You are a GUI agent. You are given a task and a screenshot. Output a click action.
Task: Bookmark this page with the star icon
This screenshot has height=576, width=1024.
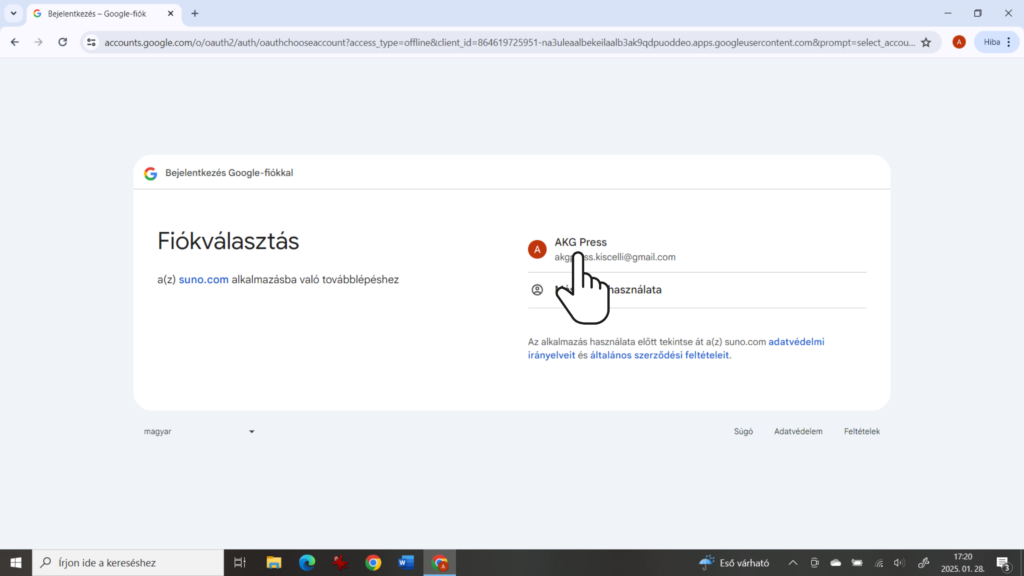(926, 42)
